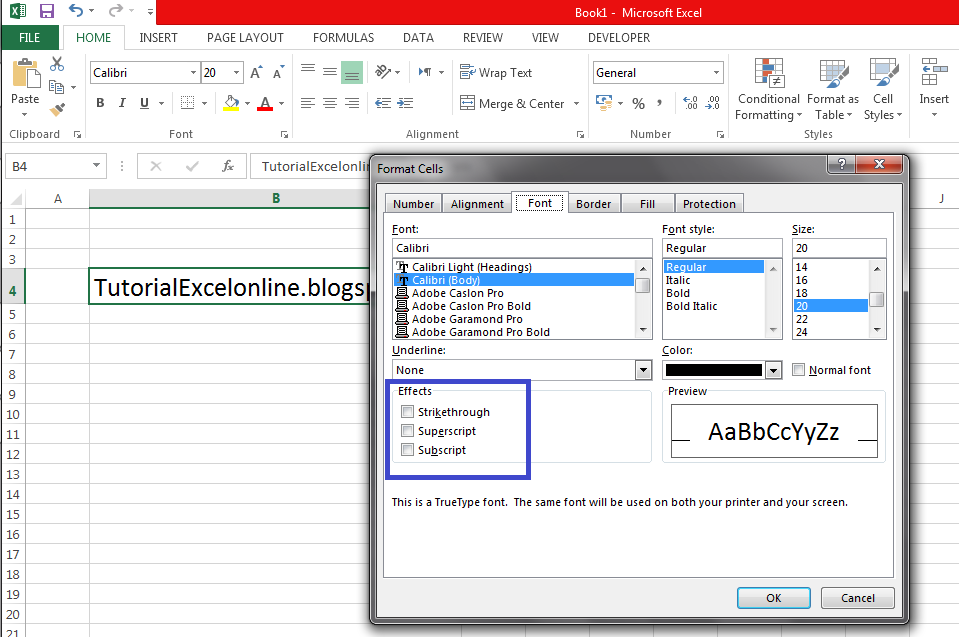This screenshot has height=637, width=959.
Task: Open the ribbon font size dropdown
Action: pyautogui.click(x=237, y=72)
